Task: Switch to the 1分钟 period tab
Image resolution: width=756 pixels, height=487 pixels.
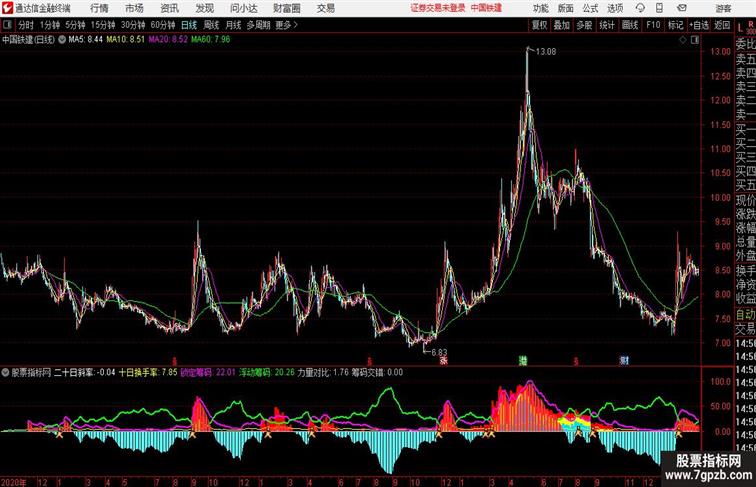Action: pos(50,25)
